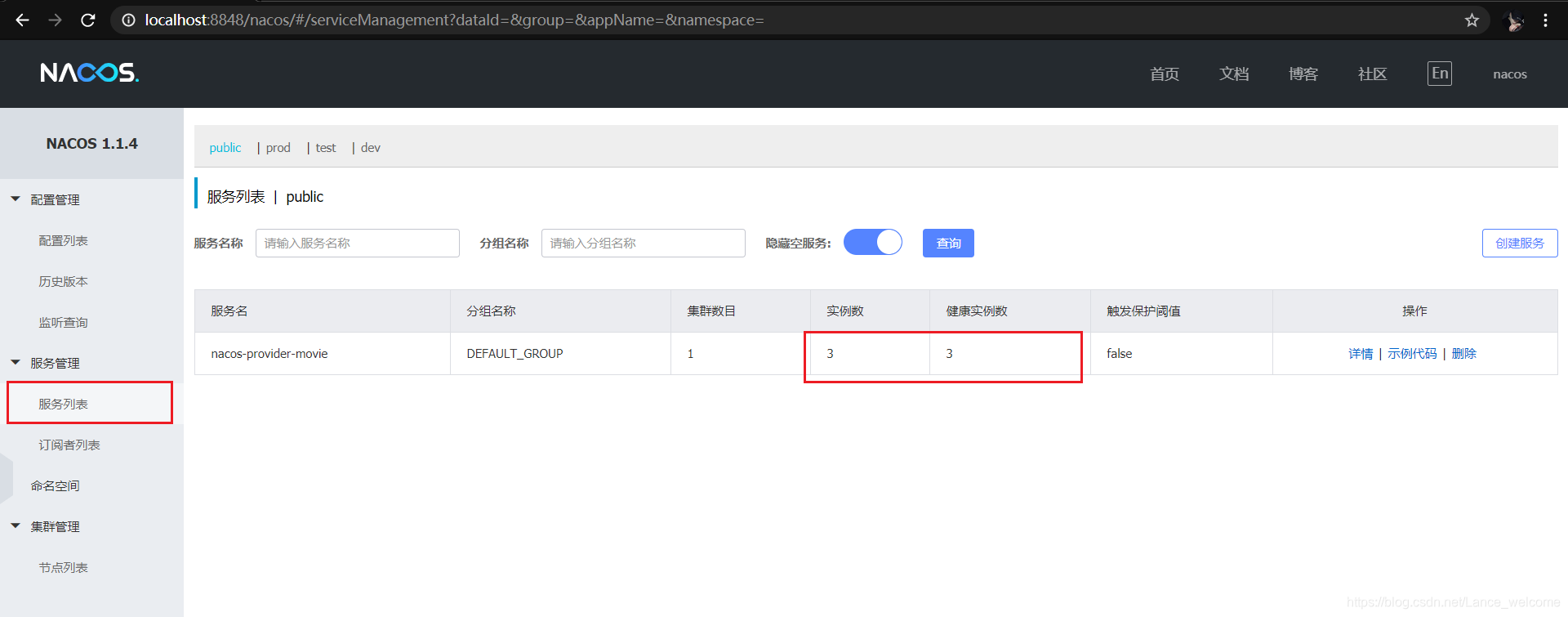Click the browser address bar URL
Screen dimensions: 1568x617
[454, 20]
